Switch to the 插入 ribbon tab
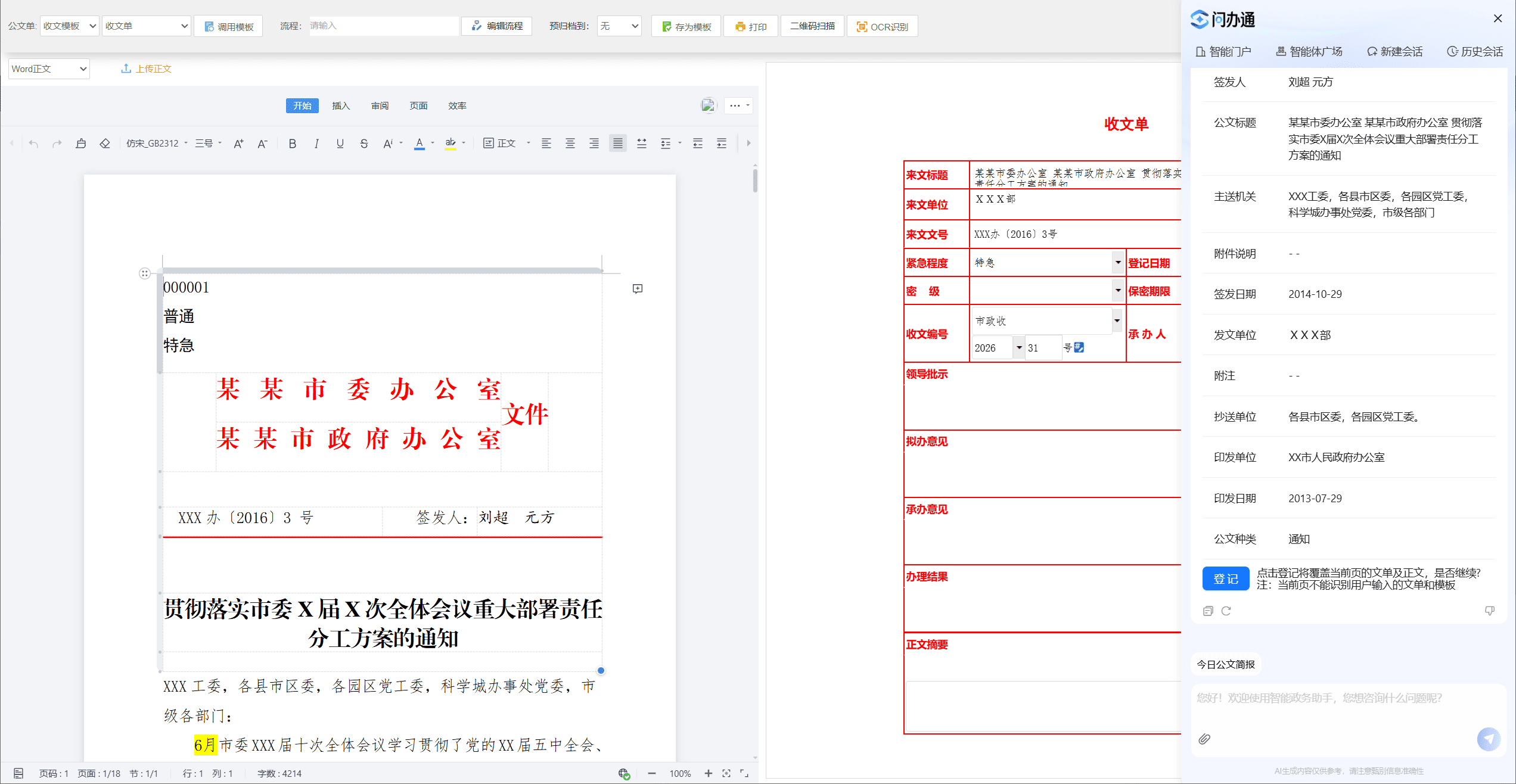 click(x=341, y=105)
